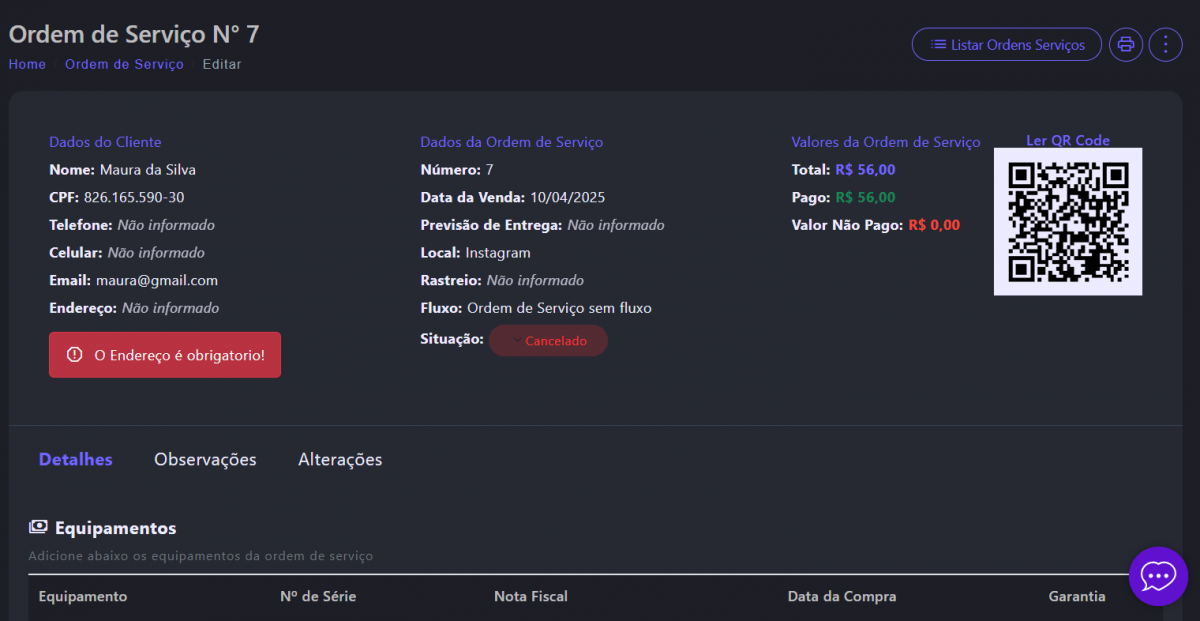Open the chat support bubble
Viewport: 1200px width, 621px height.
click(x=1158, y=576)
